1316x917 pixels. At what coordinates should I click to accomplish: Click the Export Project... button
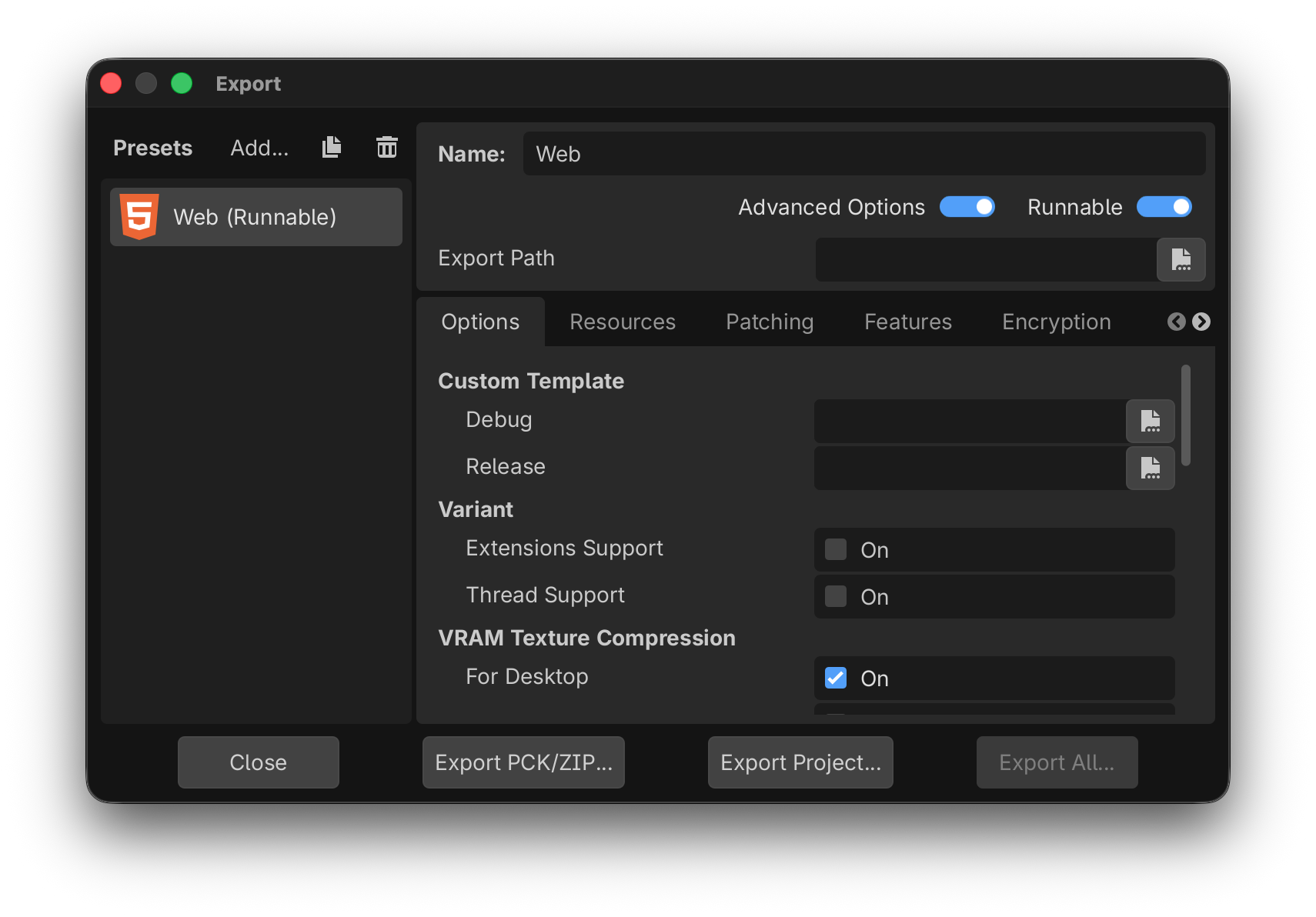800,762
